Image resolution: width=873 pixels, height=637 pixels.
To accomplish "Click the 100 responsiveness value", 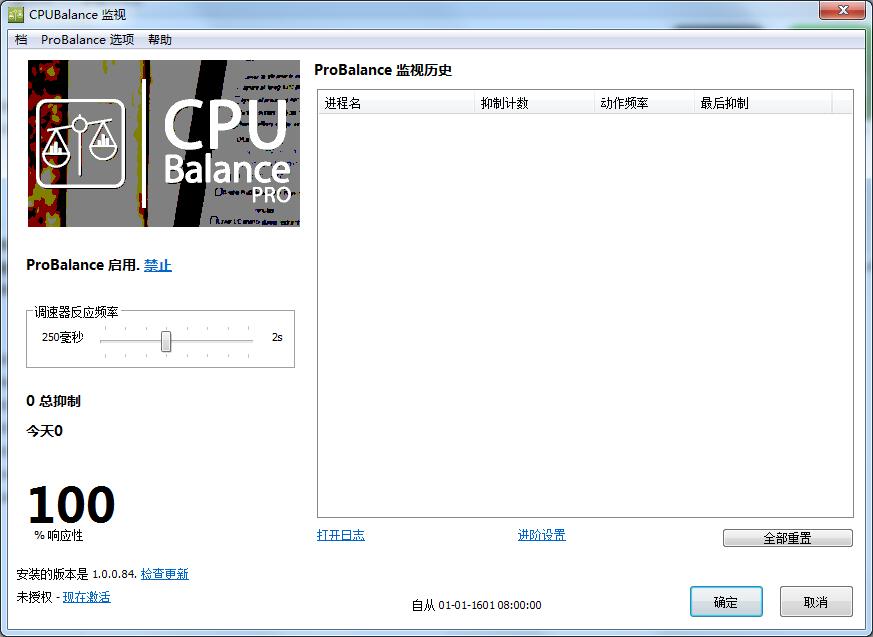I will 71,504.
